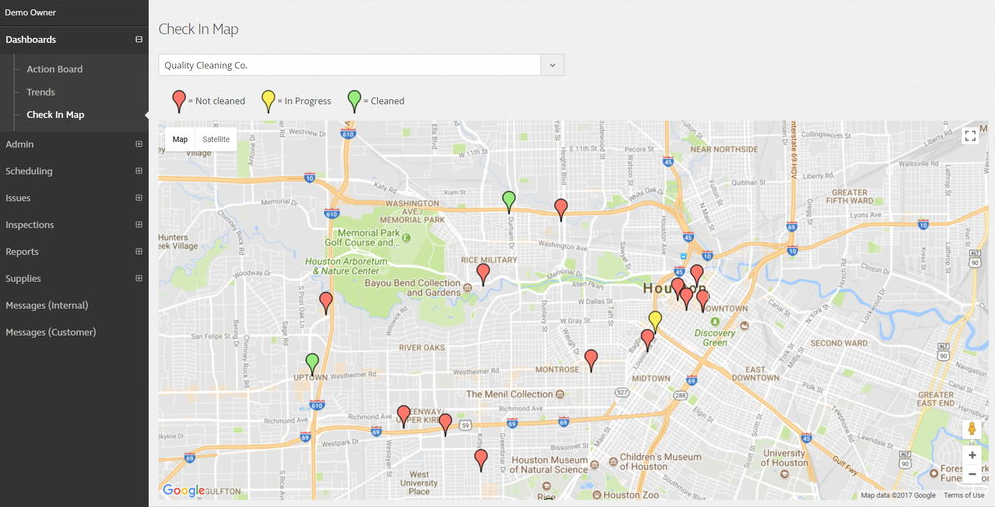Screen dimensions: 995x507
Task: Open Trends dashboard
Action: pyautogui.click(x=41, y=92)
